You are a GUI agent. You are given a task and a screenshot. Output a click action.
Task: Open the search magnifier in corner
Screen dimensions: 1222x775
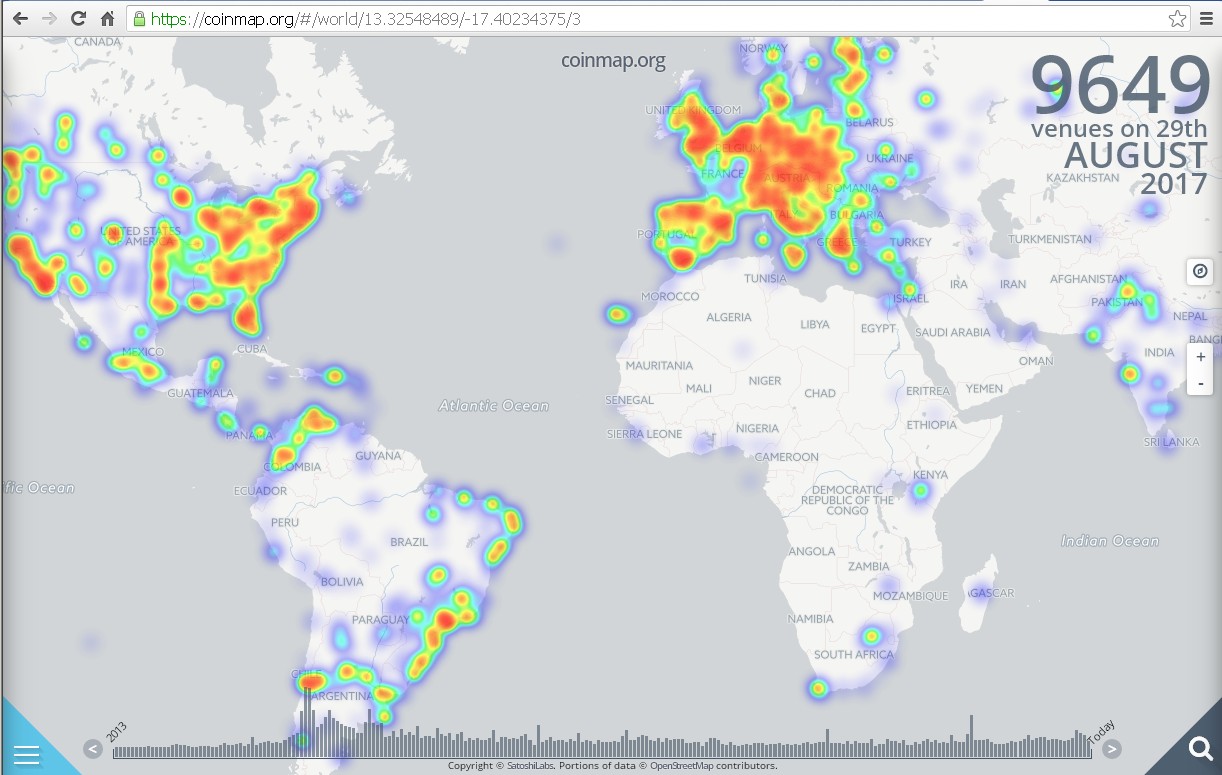[1199, 747]
